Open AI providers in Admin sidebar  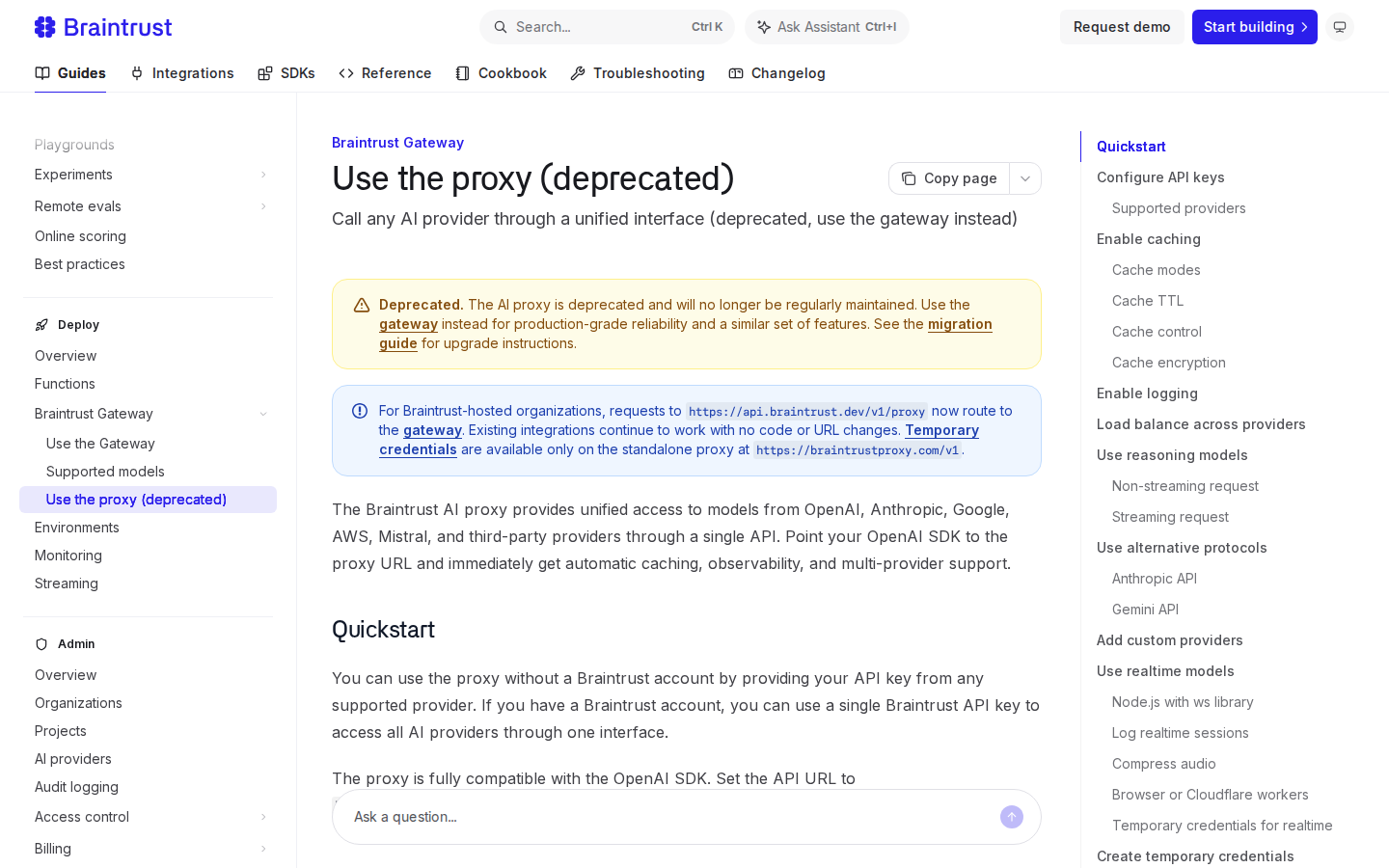point(73,759)
